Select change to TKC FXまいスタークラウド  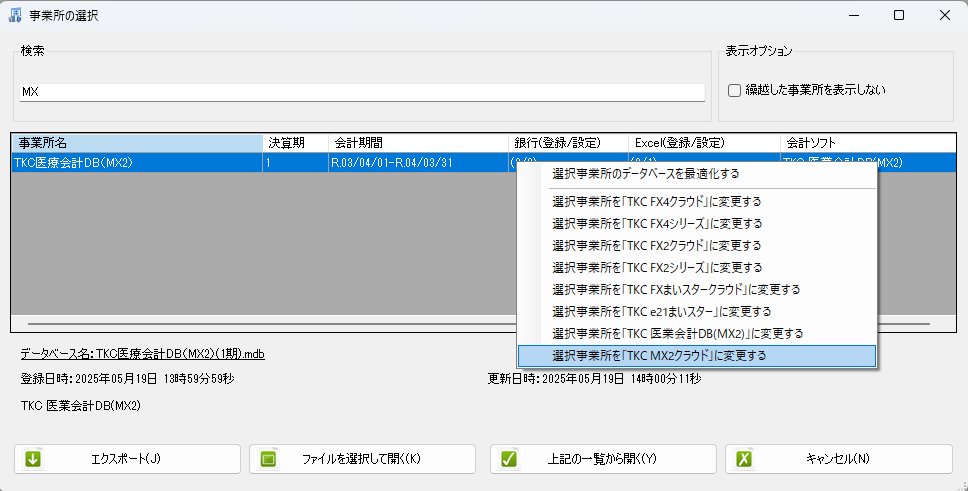[x=696, y=290]
